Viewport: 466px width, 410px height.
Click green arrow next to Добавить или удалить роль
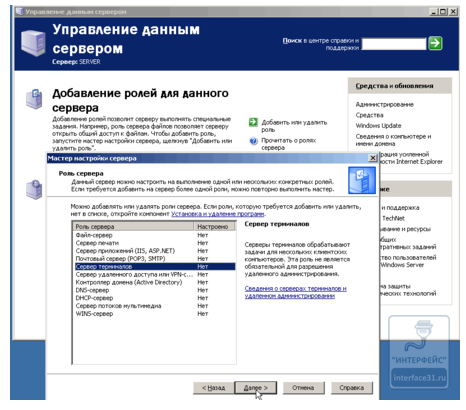tap(253, 122)
